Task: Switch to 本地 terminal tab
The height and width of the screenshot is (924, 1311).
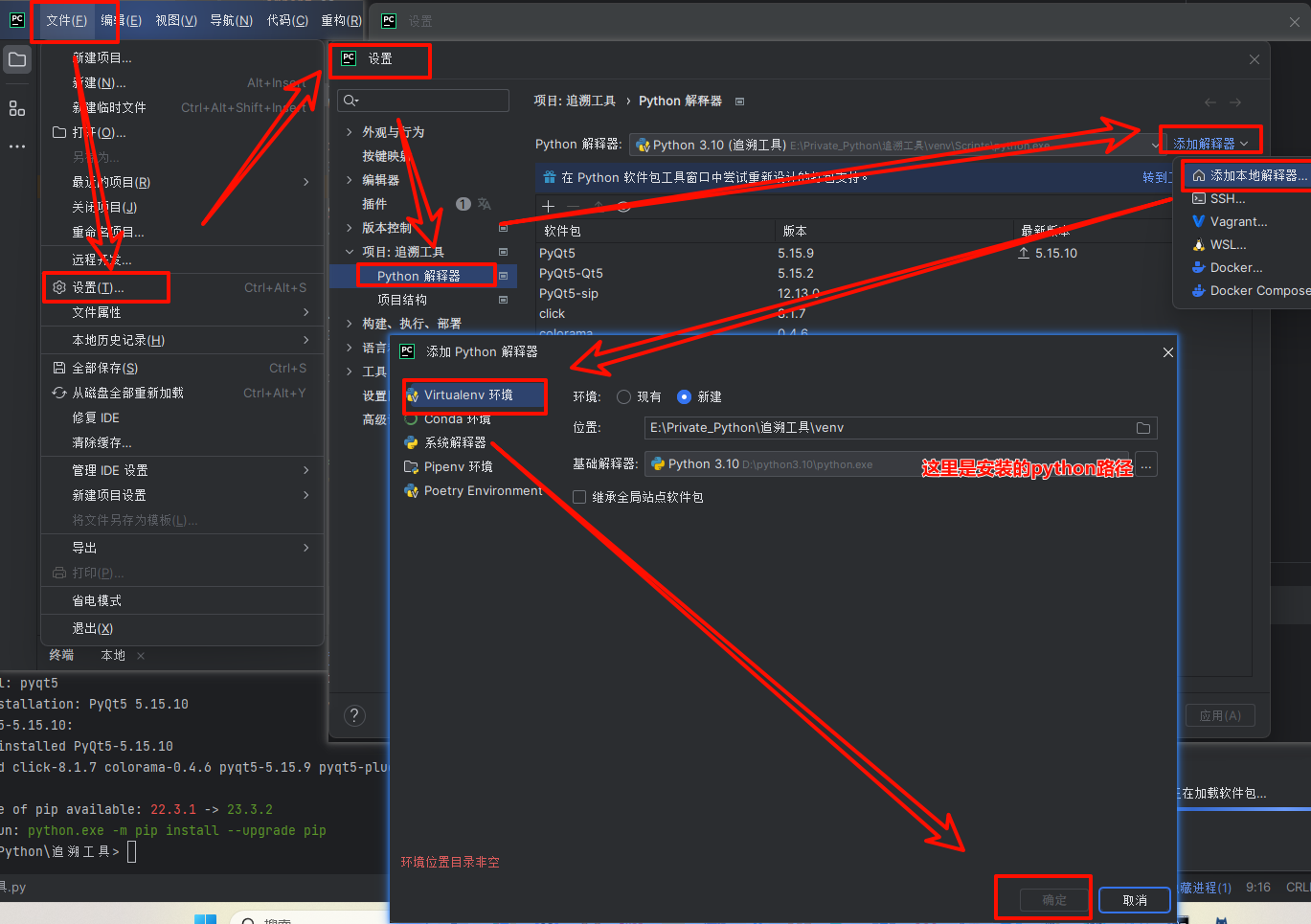Action: click(x=113, y=655)
